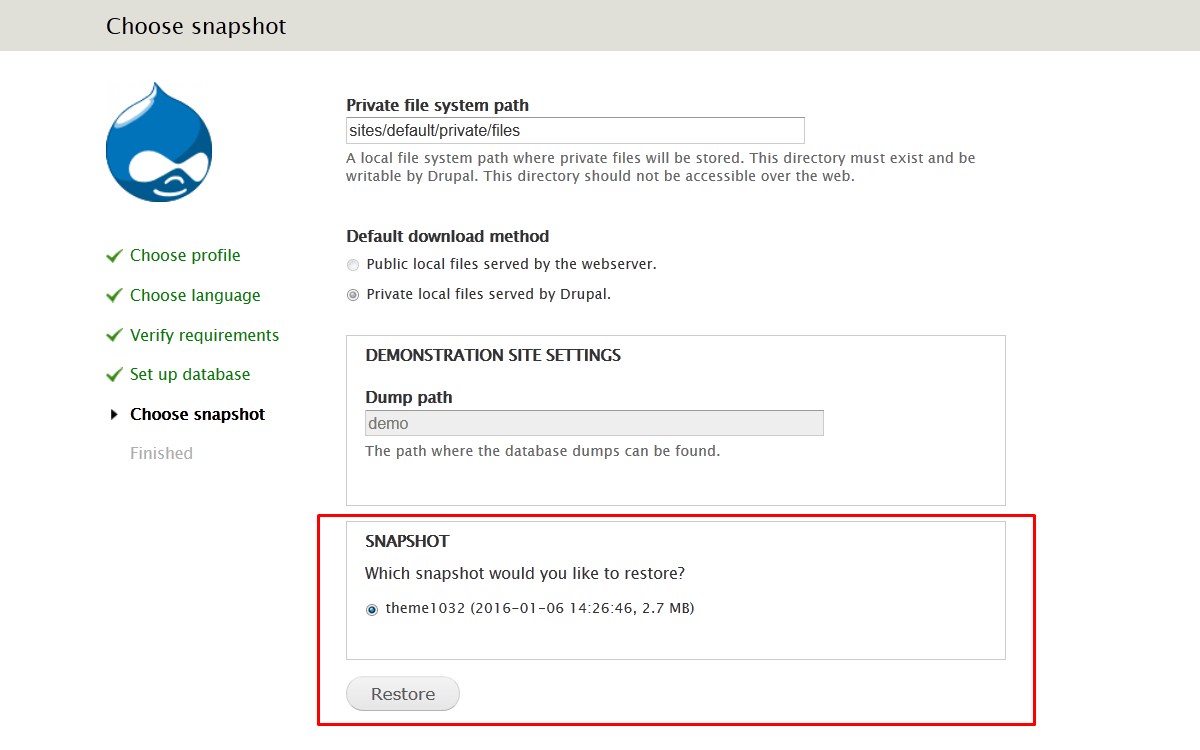This screenshot has width=1200, height=750.
Task: Click the Finished step
Action: point(161,454)
